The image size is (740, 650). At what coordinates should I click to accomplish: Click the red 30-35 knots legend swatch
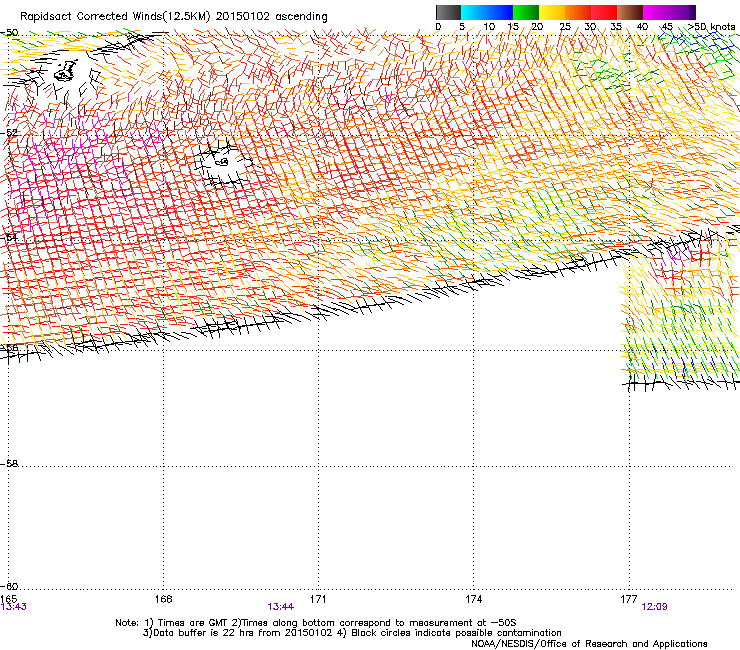[604, 12]
